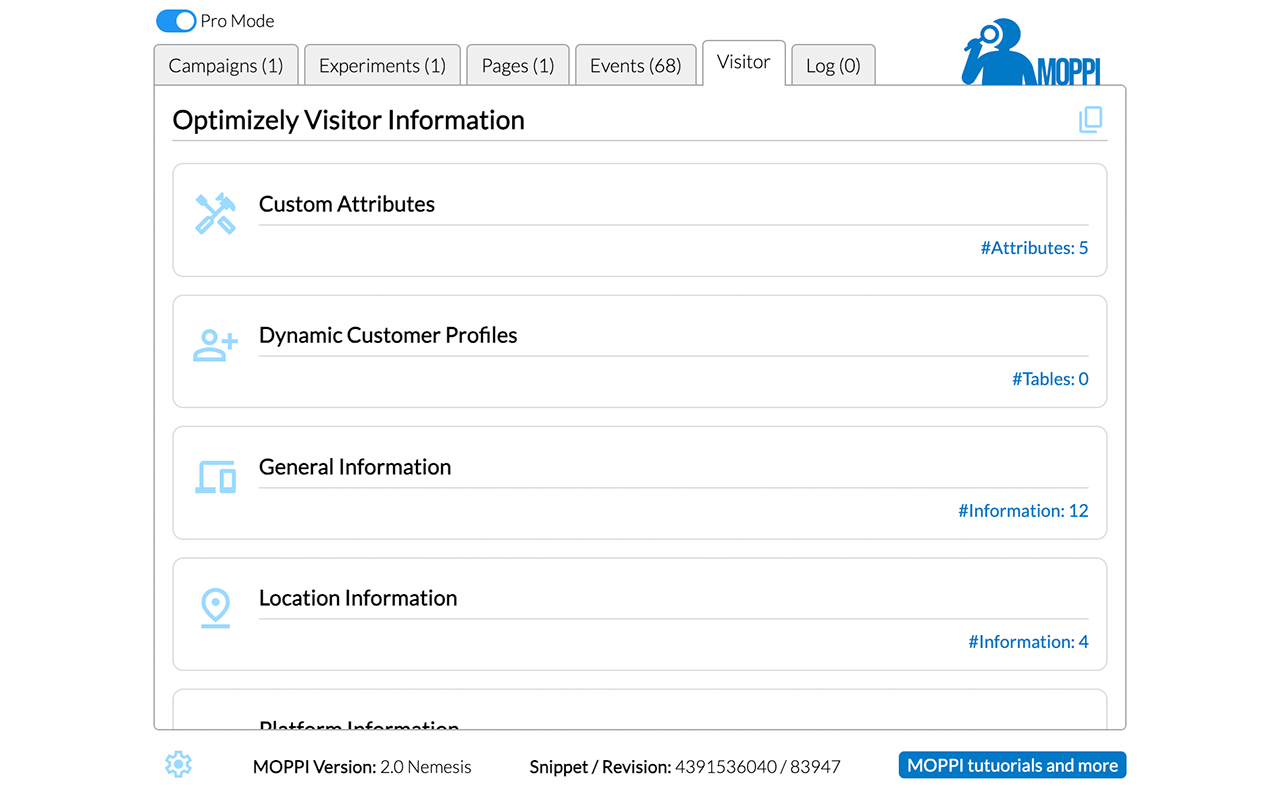Click the #Tables: 0 count
The image size is (1280, 800).
click(1050, 379)
